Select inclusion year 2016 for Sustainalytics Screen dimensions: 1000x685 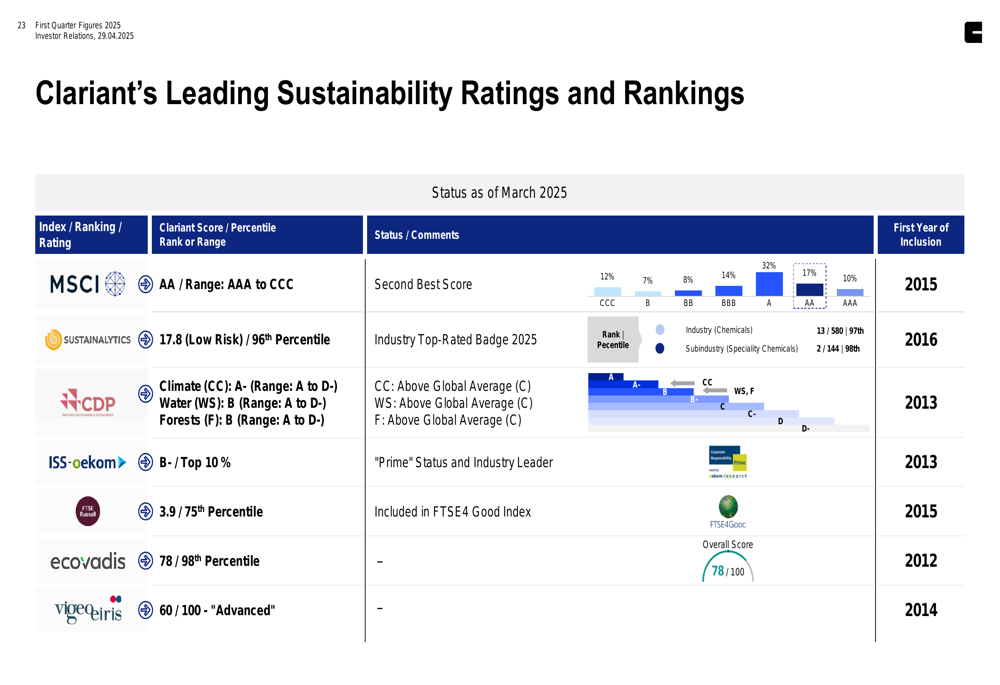tap(921, 339)
